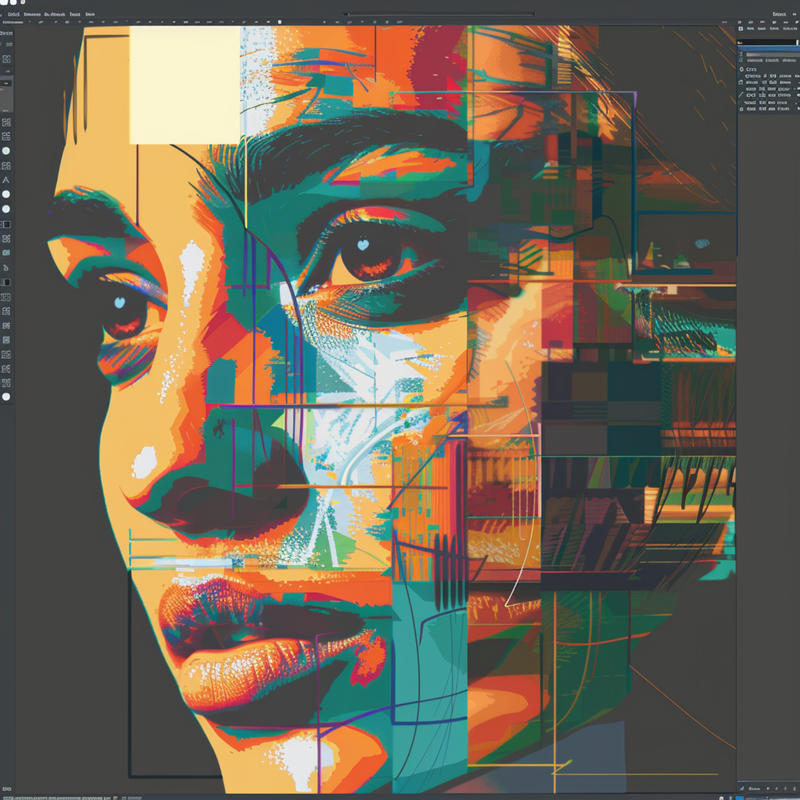Screen dimensions: 800x800
Task: Click the hook-shaped tool in the left toolbar
Action: 6,268
